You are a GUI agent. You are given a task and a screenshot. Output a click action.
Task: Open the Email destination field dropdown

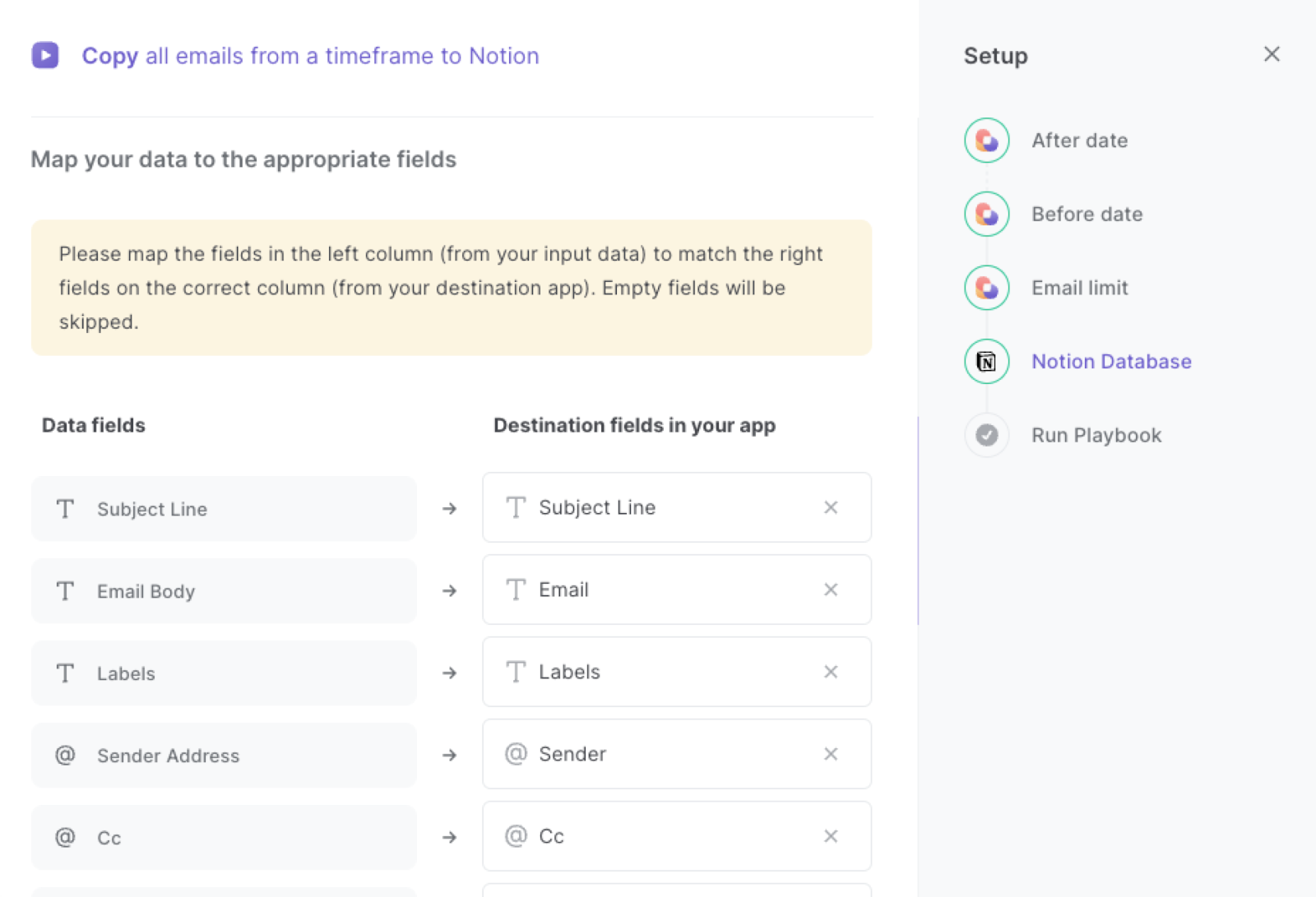tap(677, 590)
